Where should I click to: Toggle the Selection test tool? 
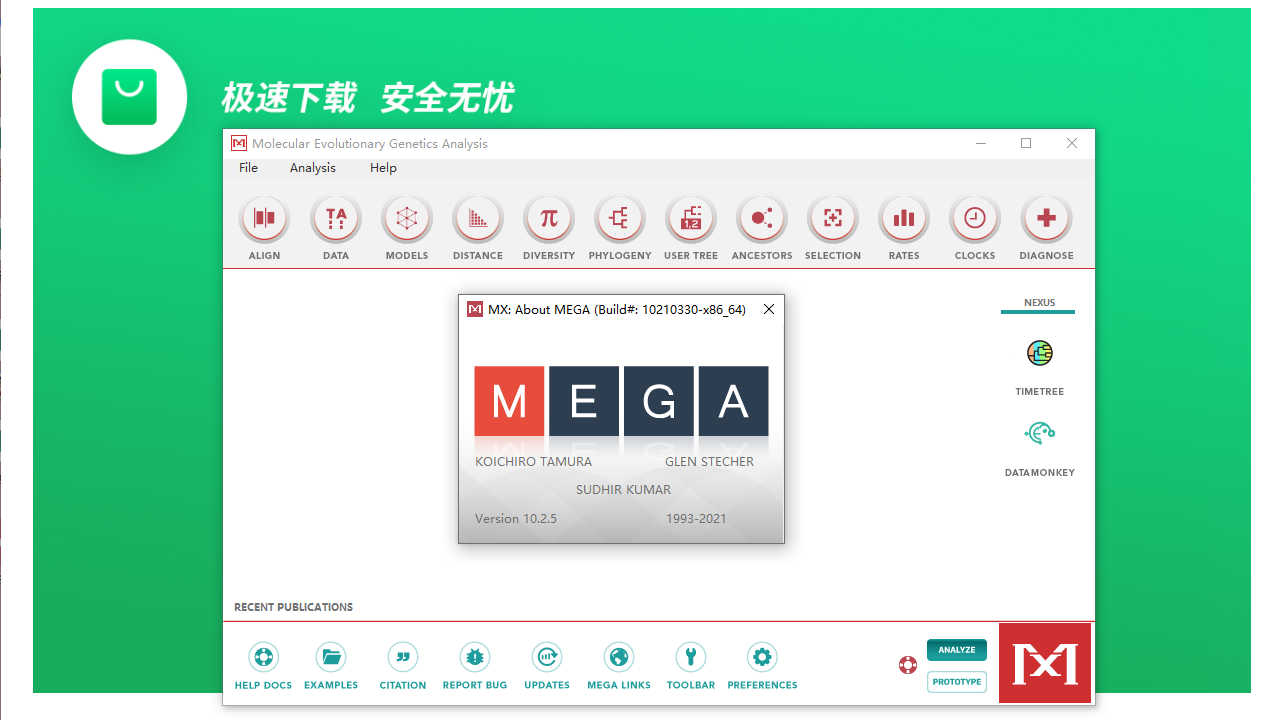point(832,218)
